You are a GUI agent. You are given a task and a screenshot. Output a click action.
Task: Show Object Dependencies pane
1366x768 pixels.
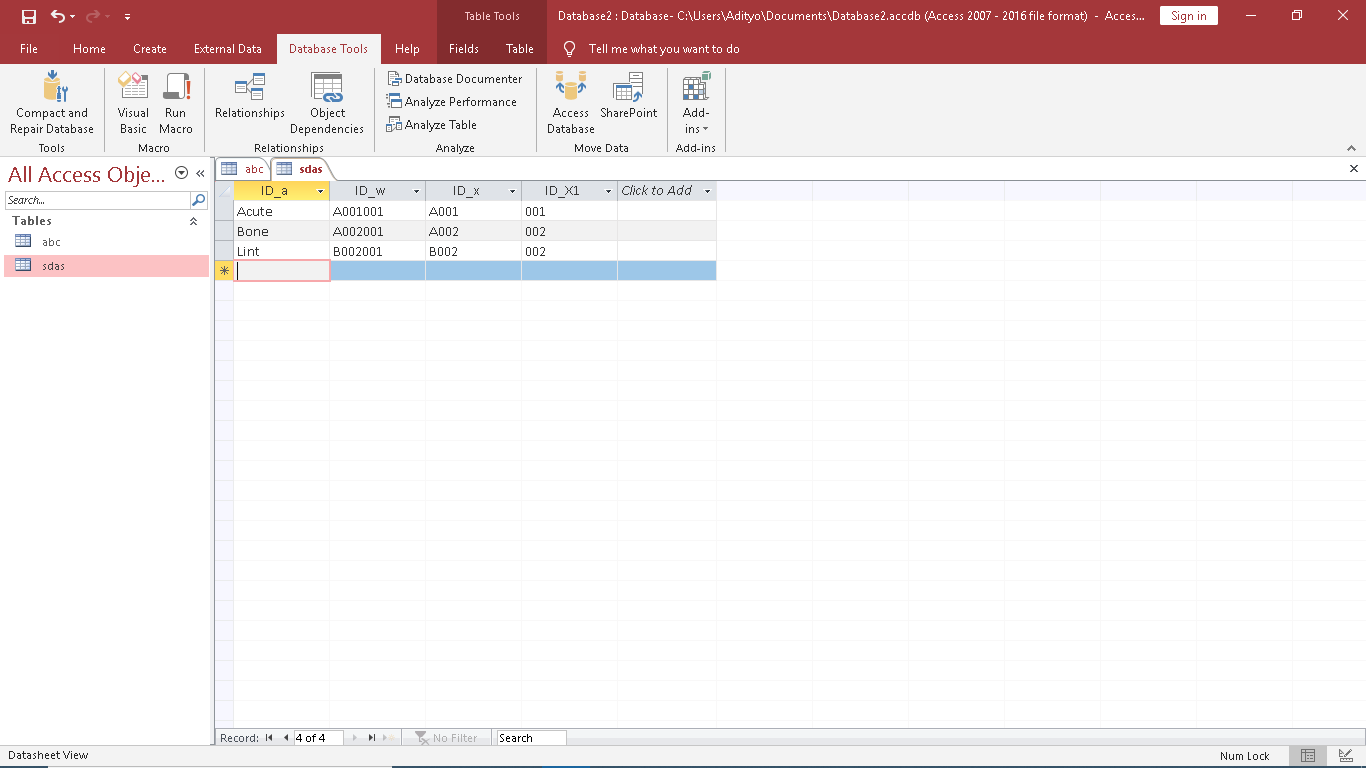(x=327, y=88)
